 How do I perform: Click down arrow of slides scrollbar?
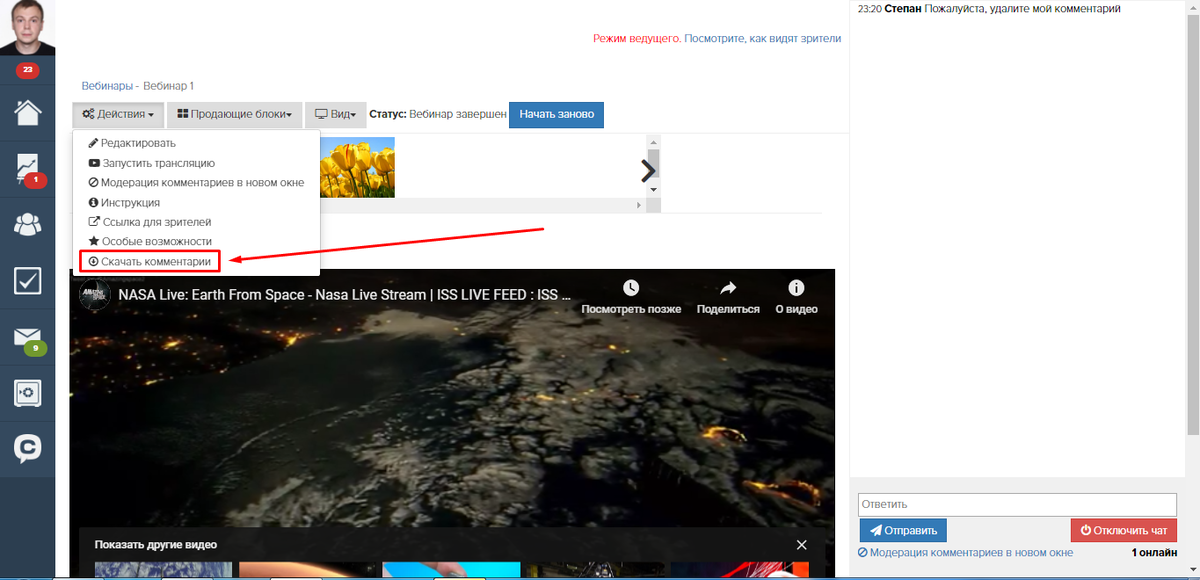point(653,189)
